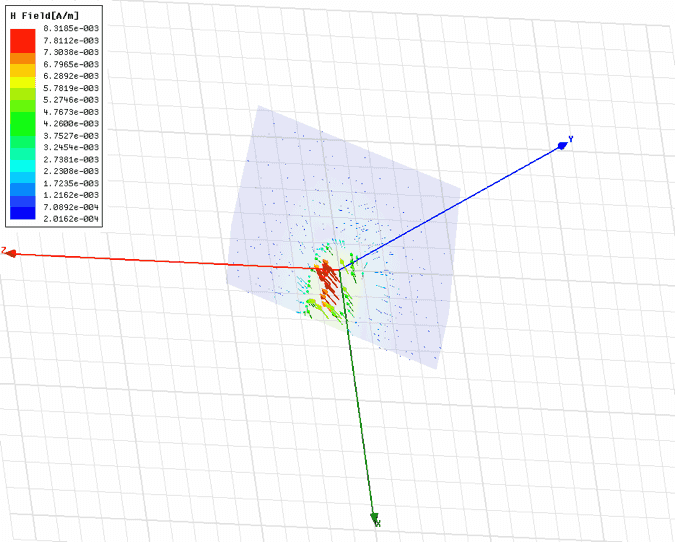
Task: Click legend value 6.7965e-003
Action: tap(71, 64)
